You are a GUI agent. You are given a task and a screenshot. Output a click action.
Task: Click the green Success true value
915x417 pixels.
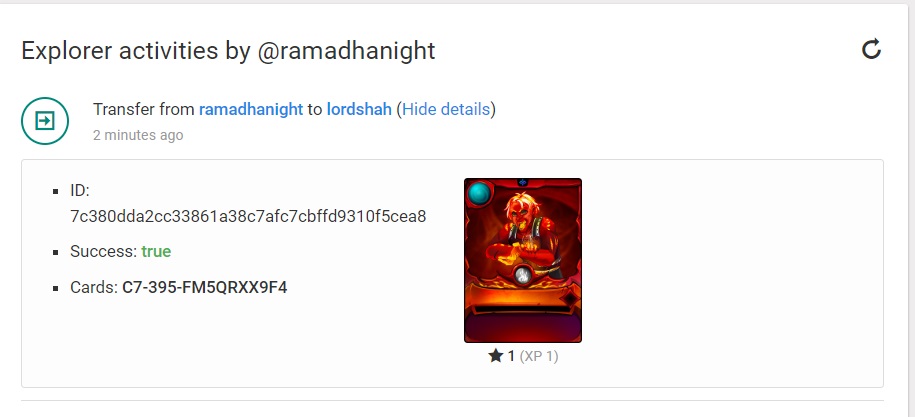pyautogui.click(x=156, y=251)
